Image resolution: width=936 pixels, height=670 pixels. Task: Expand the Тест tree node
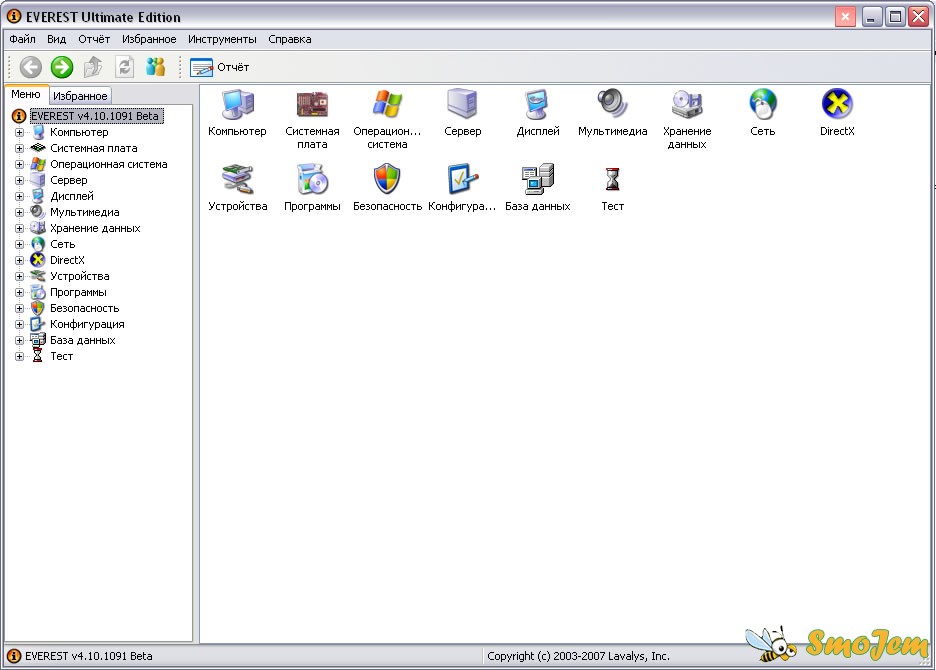(19, 356)
